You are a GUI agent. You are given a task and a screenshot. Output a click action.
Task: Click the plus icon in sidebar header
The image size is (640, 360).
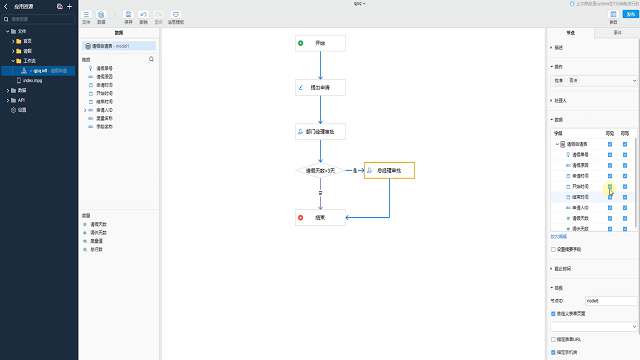click(x=69, y=7)
